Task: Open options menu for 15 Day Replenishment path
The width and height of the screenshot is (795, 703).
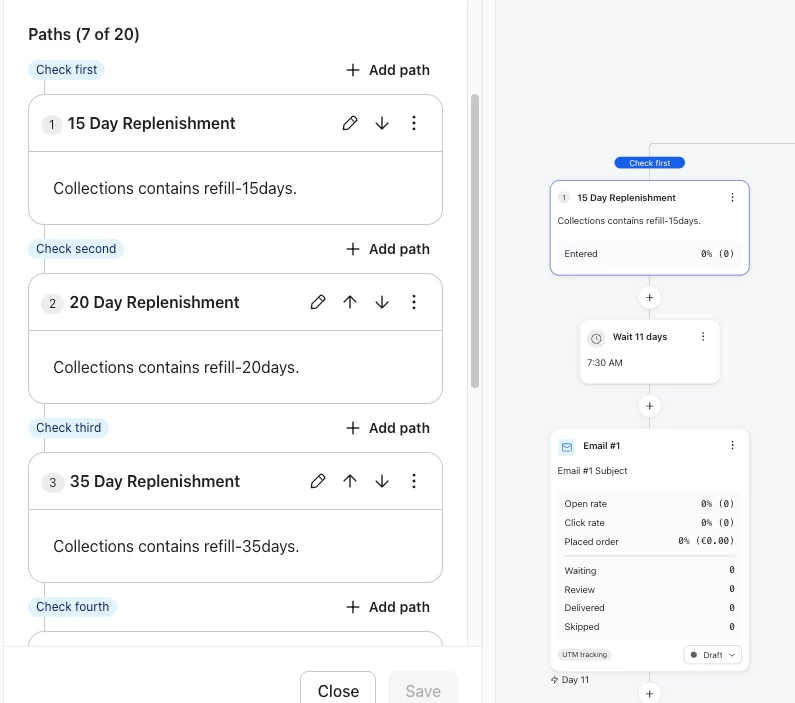Action: point(414,123)
